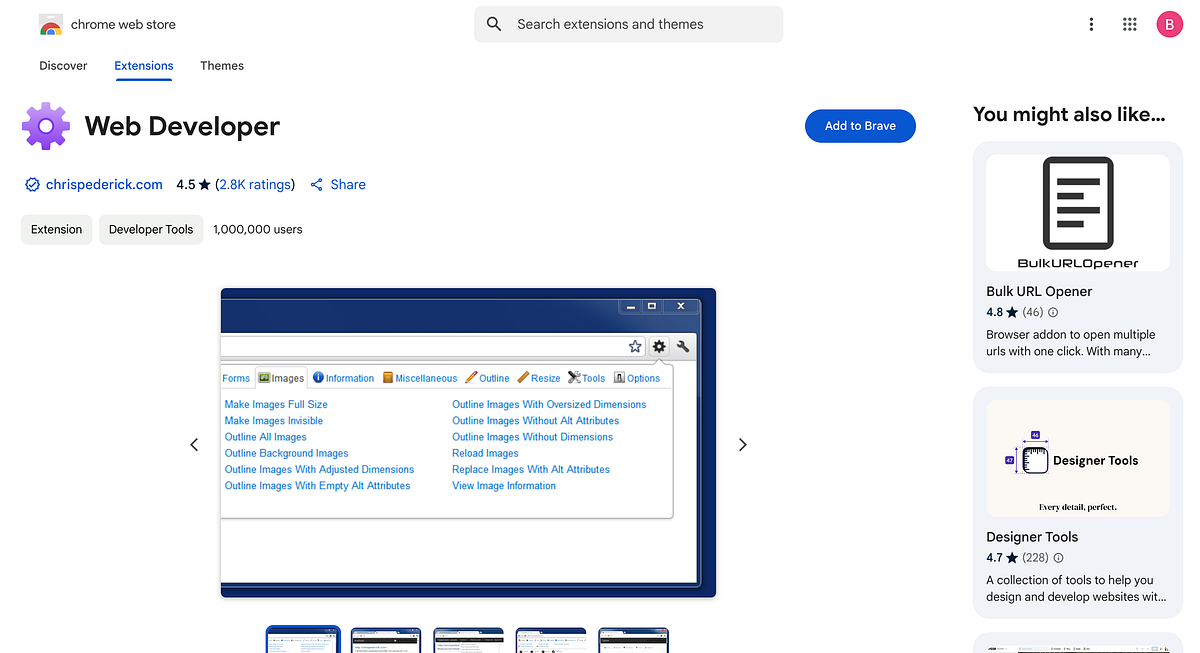Viewport: 1200px width, 653px height.
Task: Click the first screenshot thumbnail
Action: (303, 639)
